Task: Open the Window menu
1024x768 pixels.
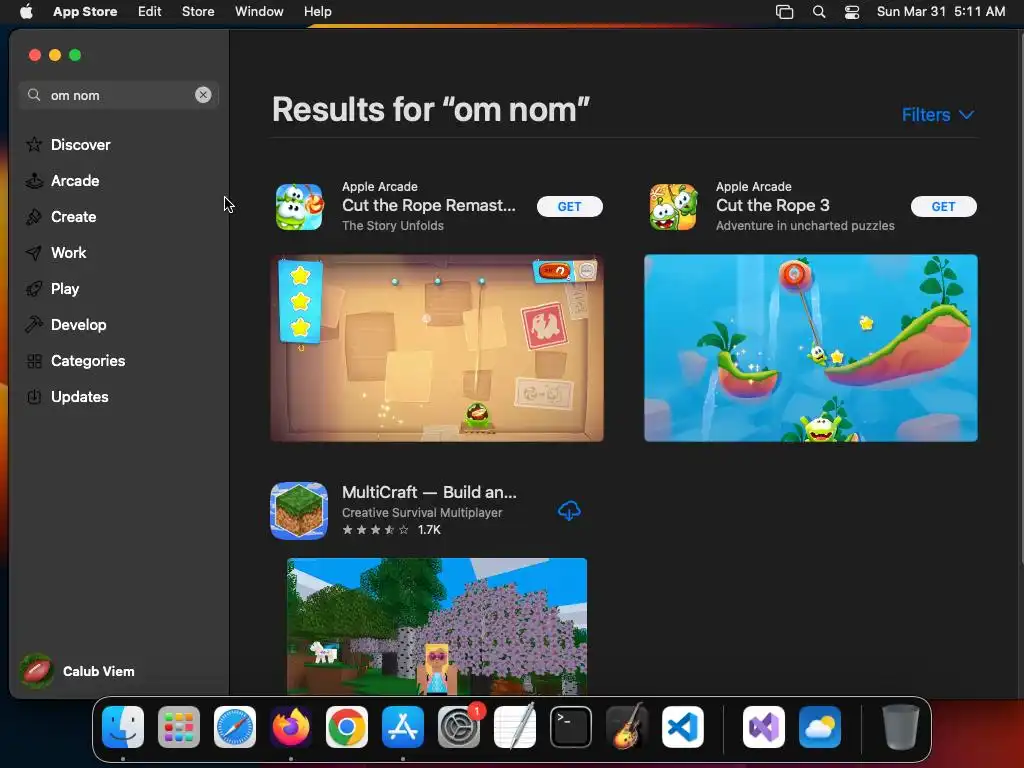Action: click(259, 11)
